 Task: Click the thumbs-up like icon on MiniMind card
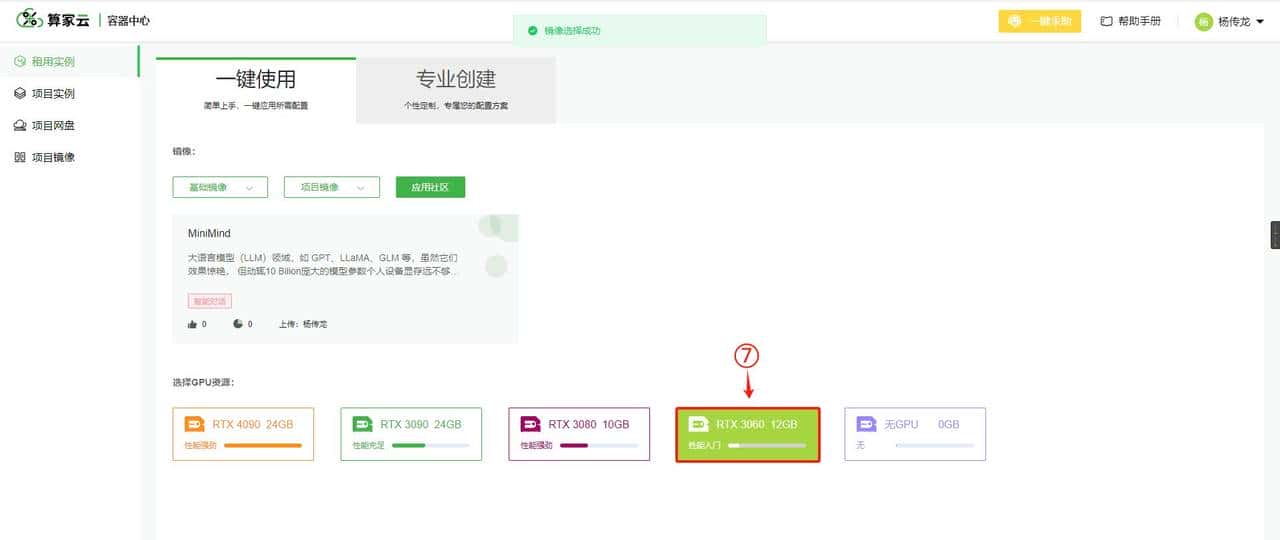[192, 324]
